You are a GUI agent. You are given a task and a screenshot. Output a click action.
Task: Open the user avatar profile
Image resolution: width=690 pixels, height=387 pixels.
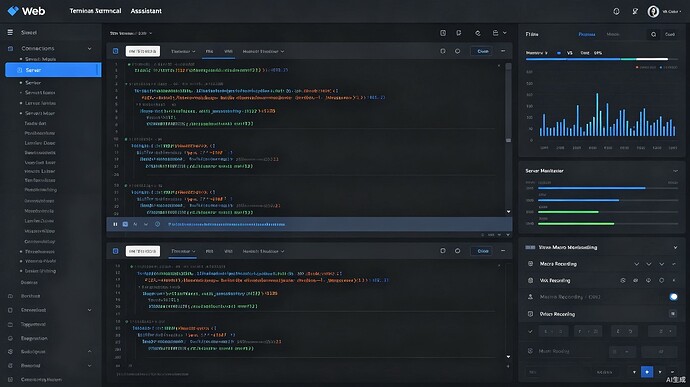(653, 11)
